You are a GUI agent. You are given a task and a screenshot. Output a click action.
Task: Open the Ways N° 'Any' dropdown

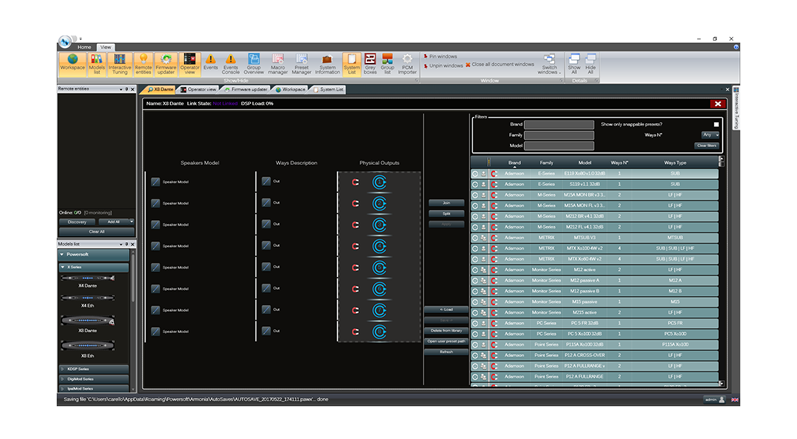tap(710, 135)
